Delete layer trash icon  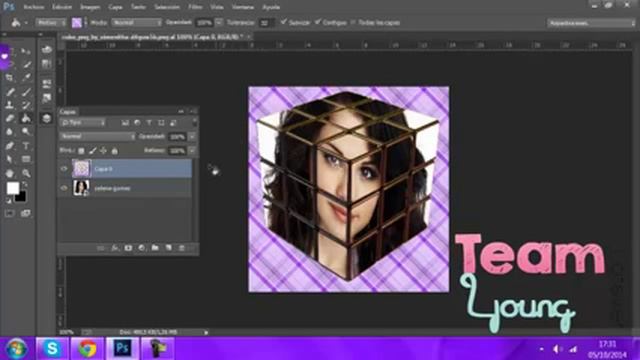(182, 248)
